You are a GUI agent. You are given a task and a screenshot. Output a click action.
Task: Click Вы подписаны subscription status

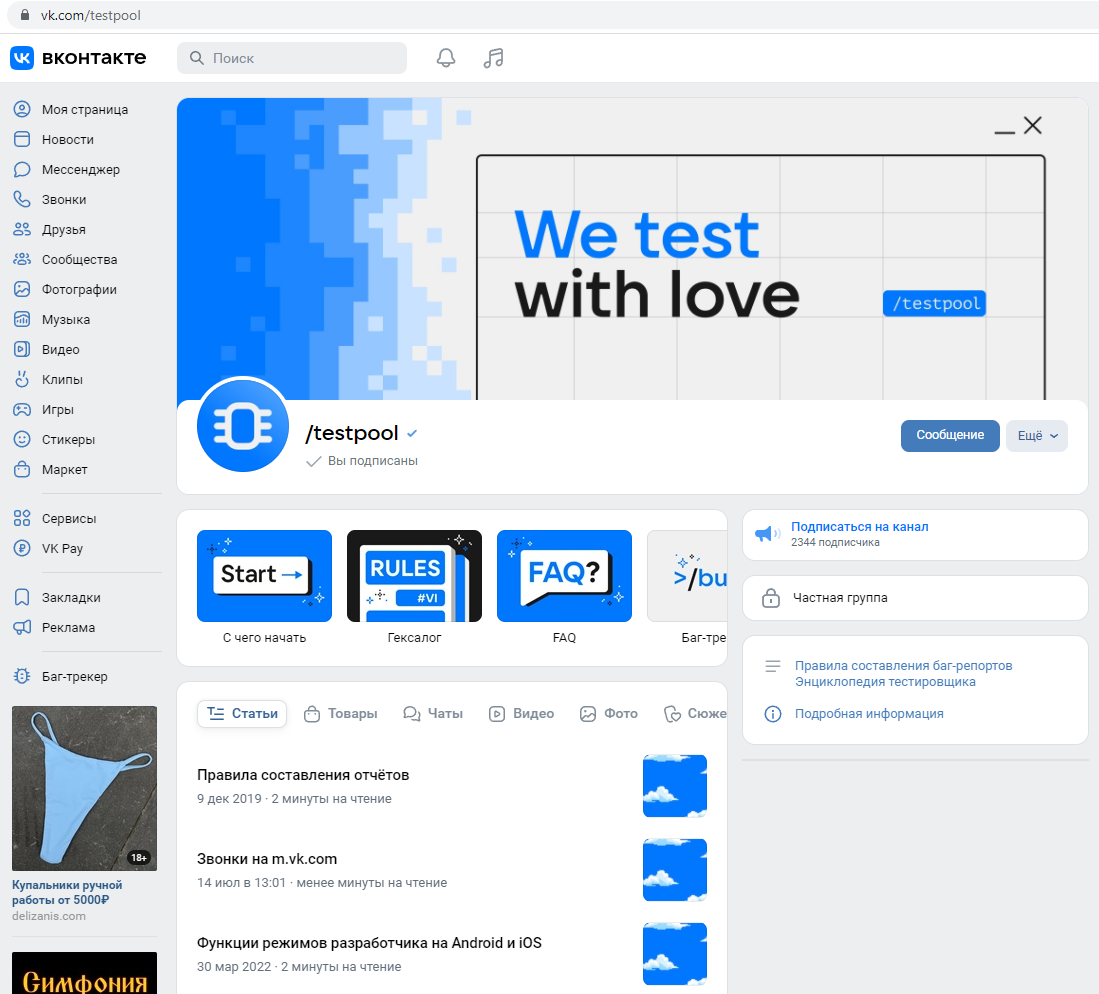coord(362,461)
